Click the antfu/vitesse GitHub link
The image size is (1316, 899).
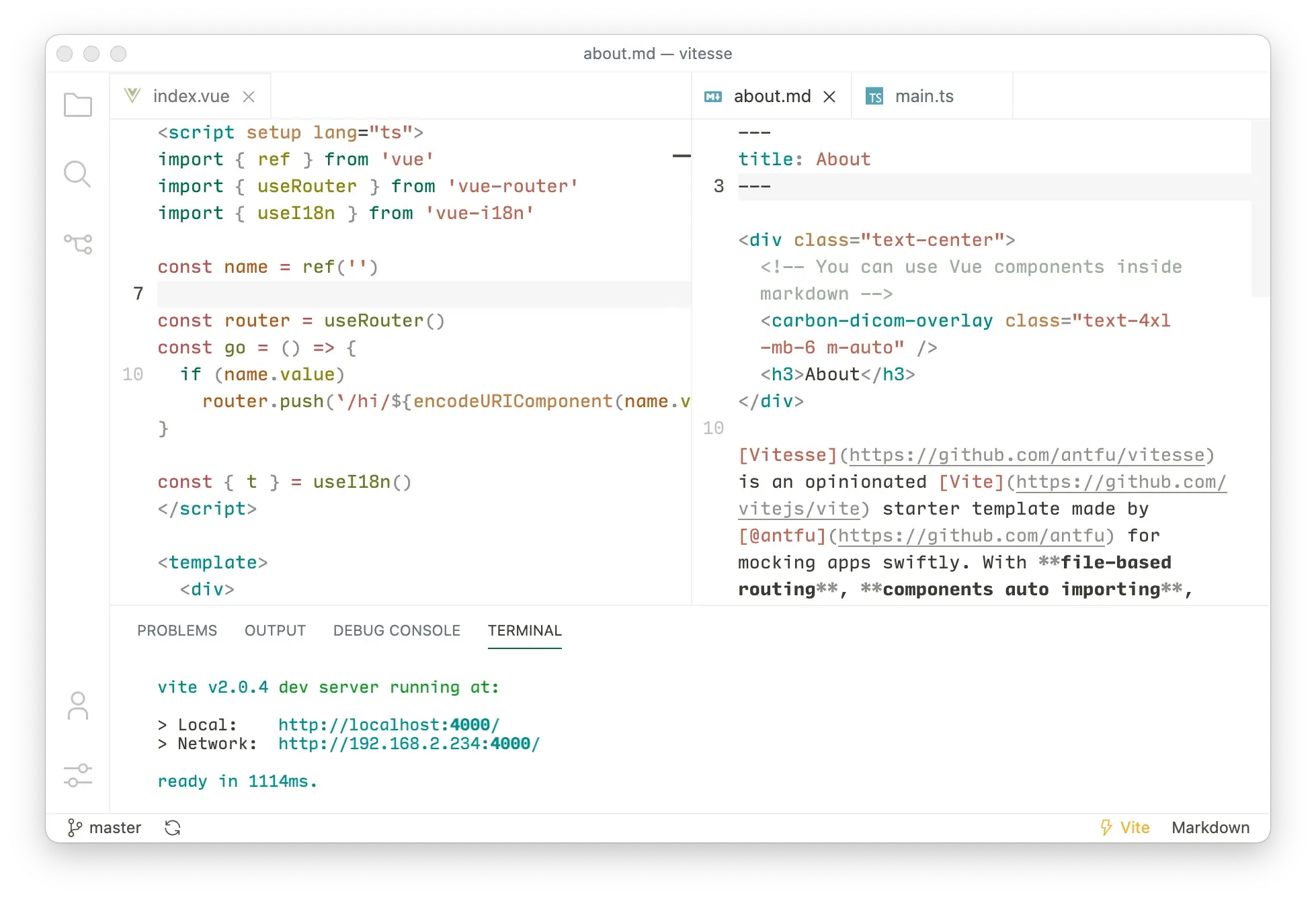(1026, 456)
